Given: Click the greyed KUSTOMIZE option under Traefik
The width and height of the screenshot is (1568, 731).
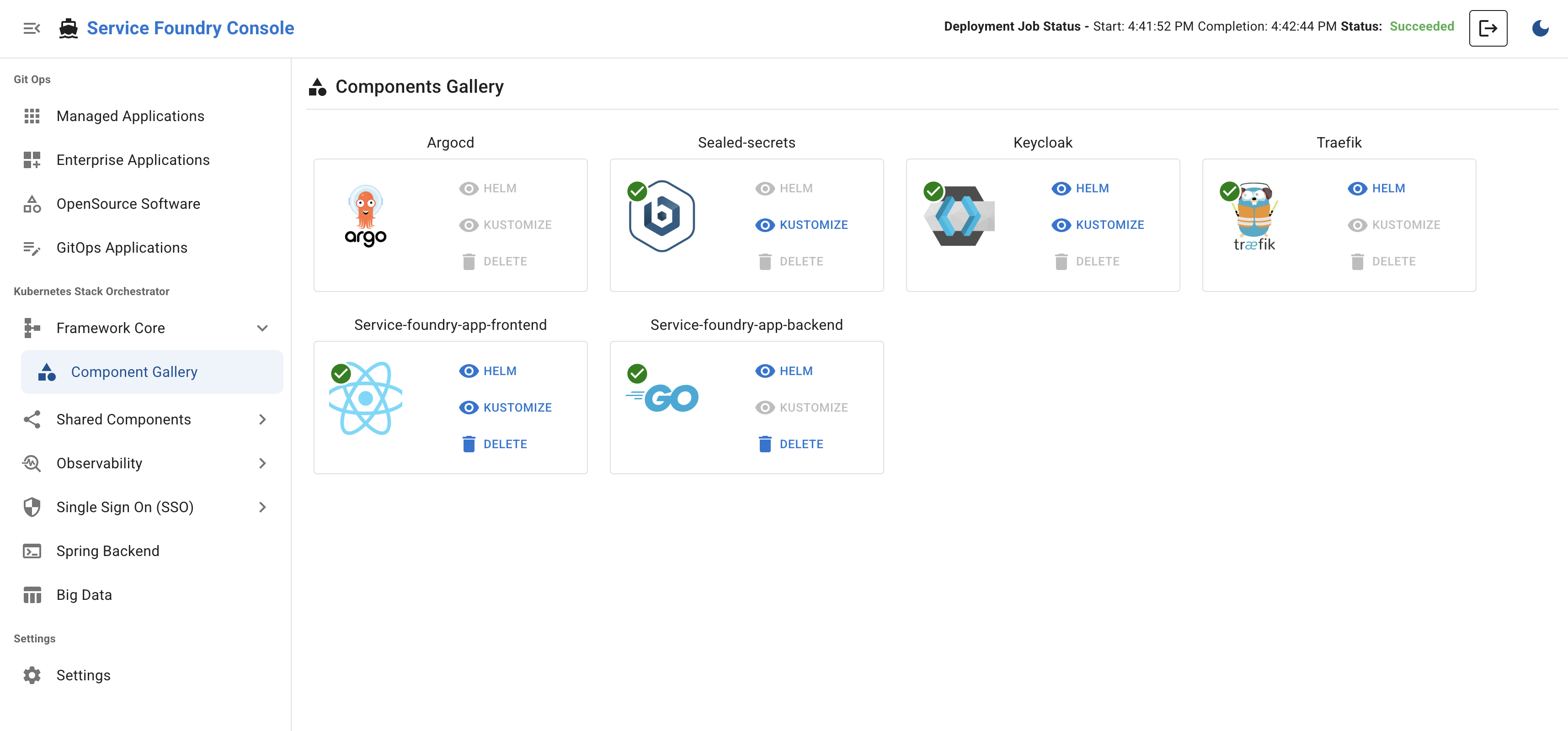Looking at the screenshot, I should click(x=1394, y=225).
